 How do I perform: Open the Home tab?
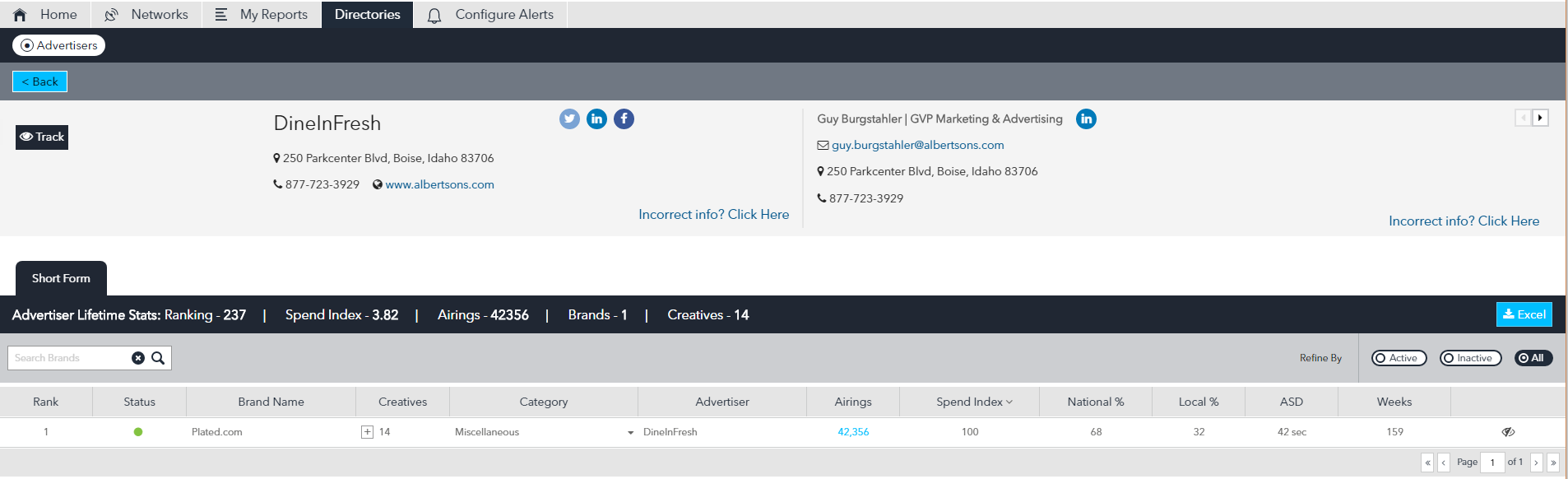(x=46, y=15)
